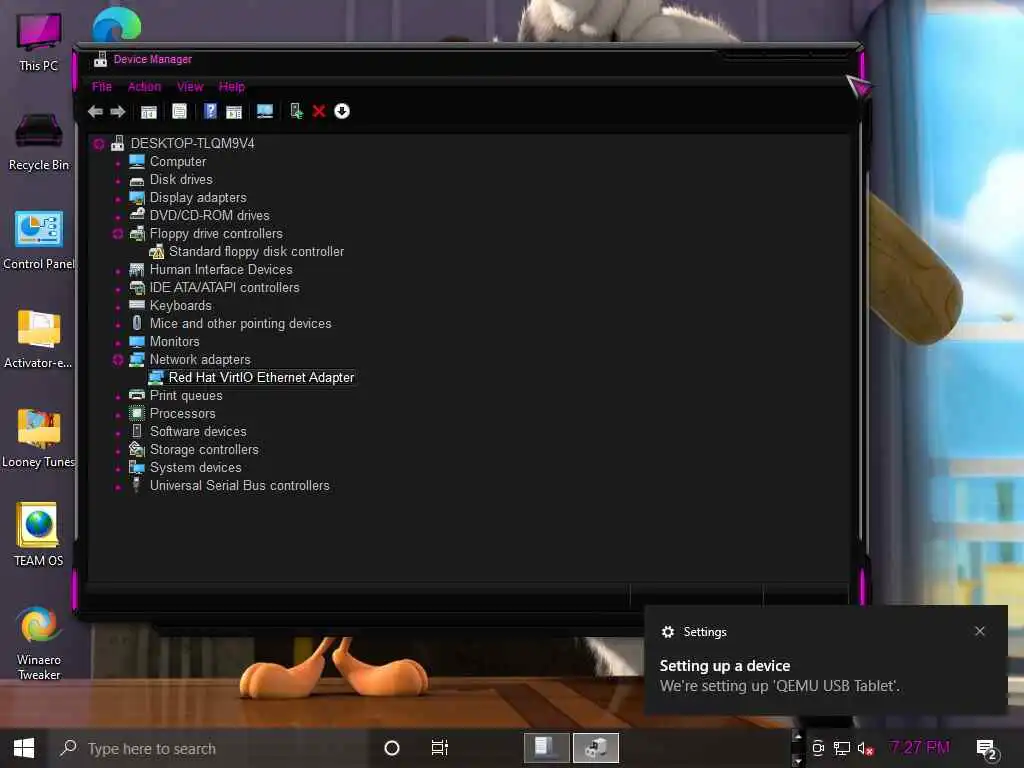Expand the Display adapters category
1024x768 pixels.
pyautogui.click(x=118, y=199)
